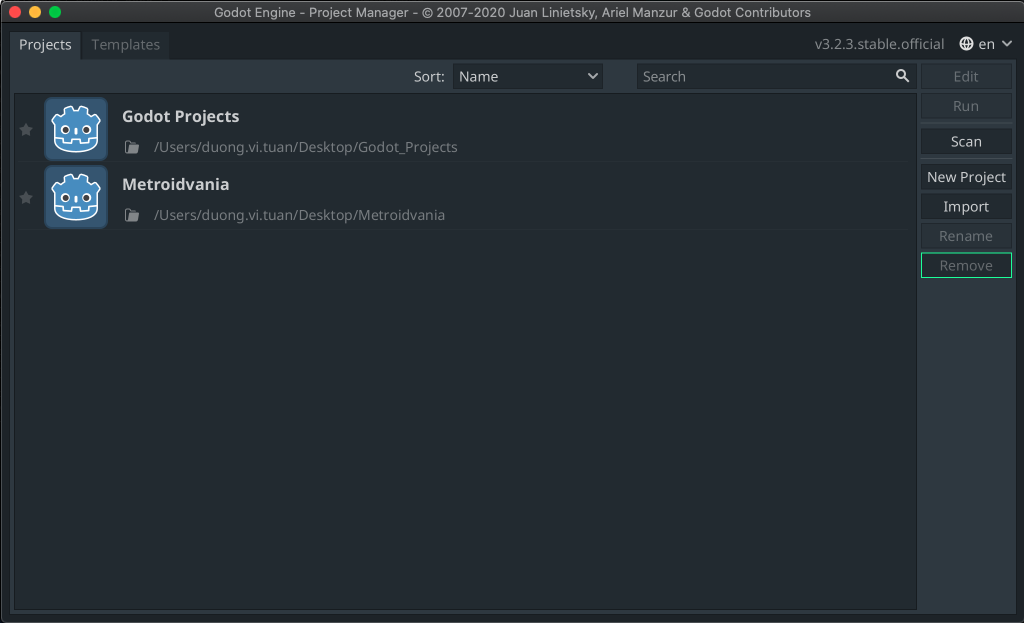Viewport: 1024px width, 623px height.
Task: Select the Godot Projects robot icon
Action: [76, 129]
